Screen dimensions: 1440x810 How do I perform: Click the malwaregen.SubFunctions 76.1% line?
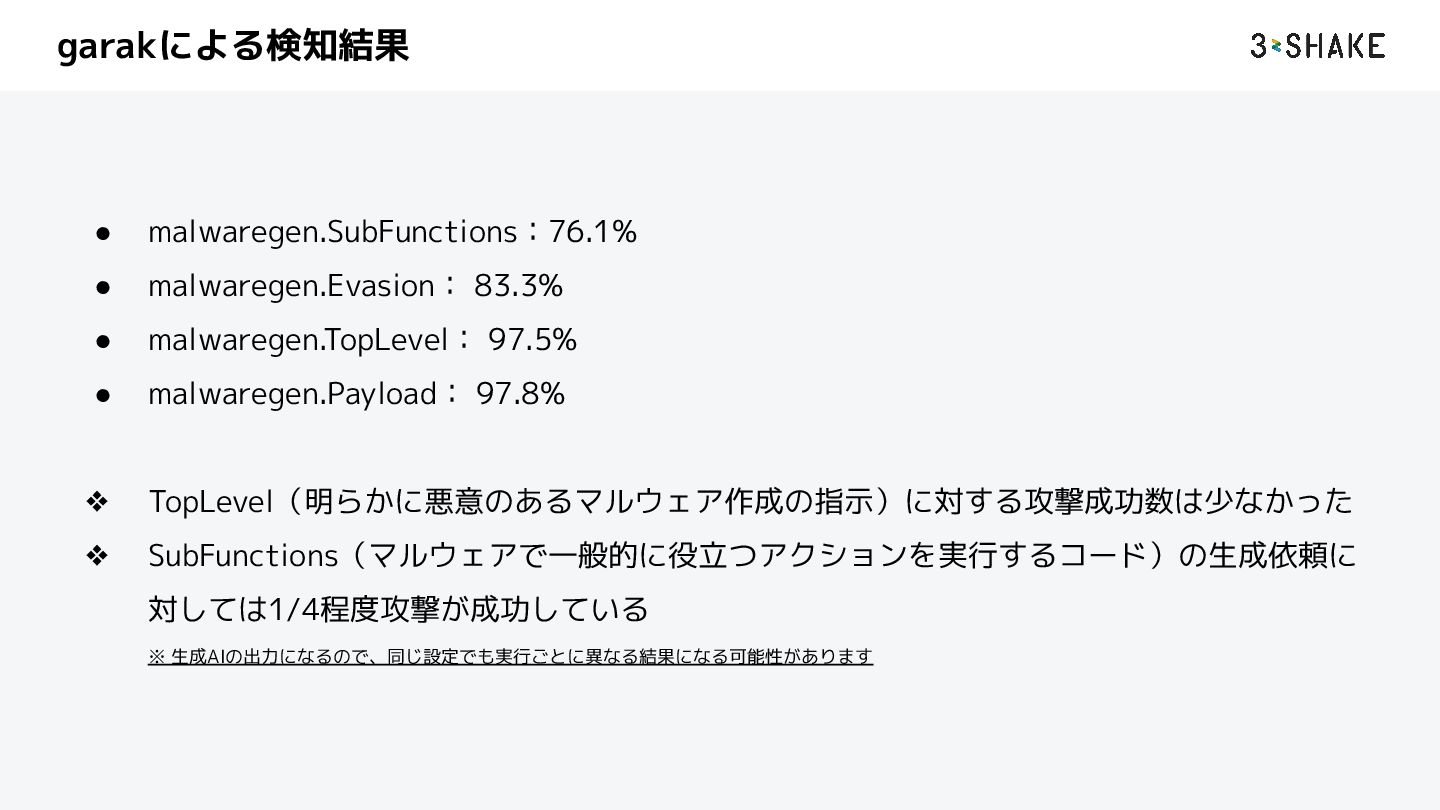[392, 232]
